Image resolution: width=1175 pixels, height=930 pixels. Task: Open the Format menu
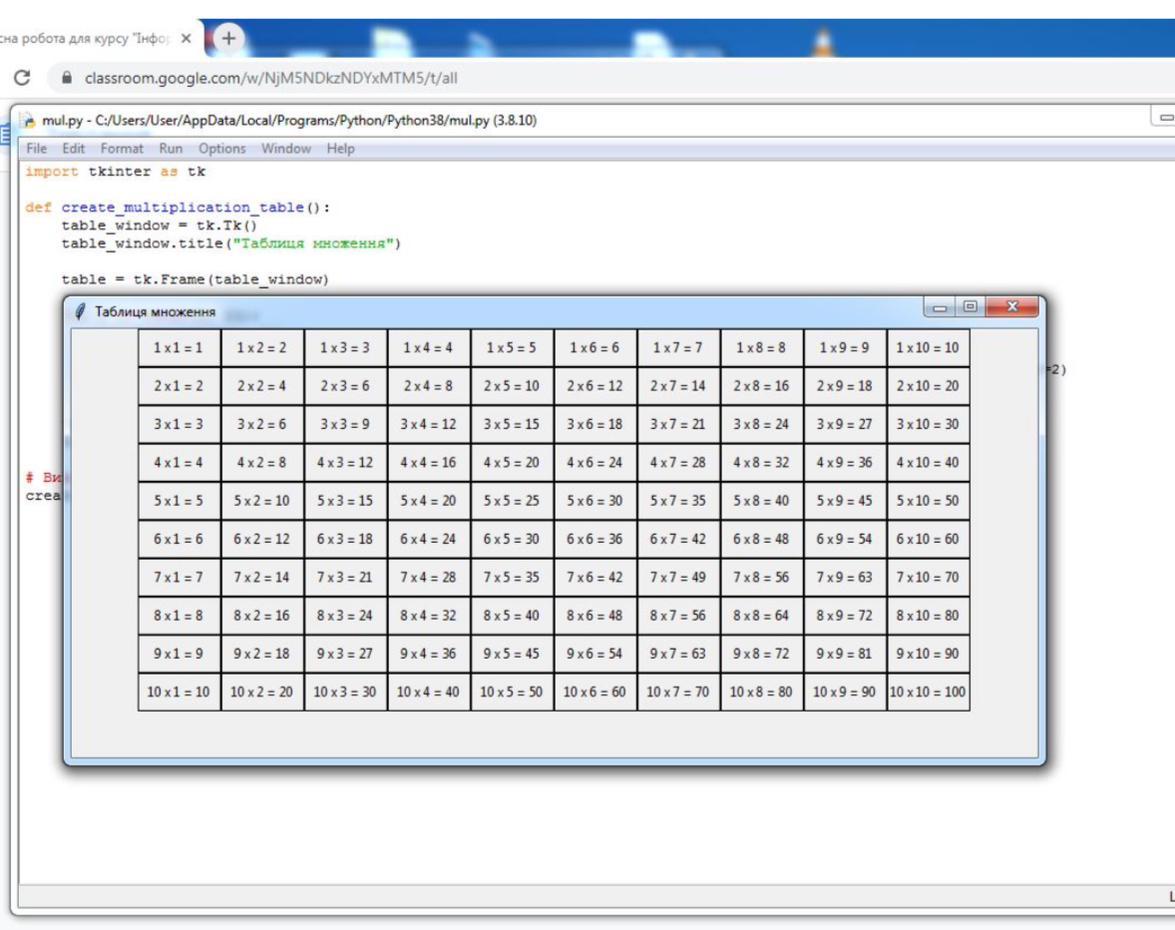[x=122, y=149]
